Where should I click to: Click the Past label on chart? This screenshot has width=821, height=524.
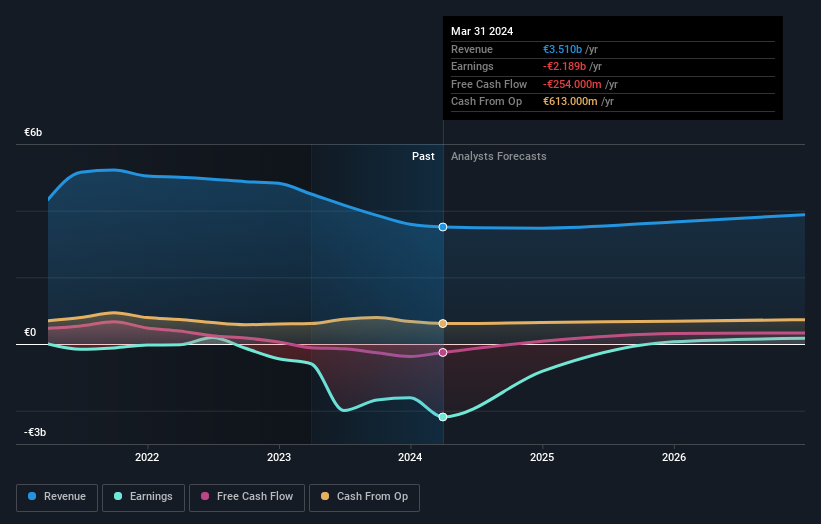click(x=423, y=156)
